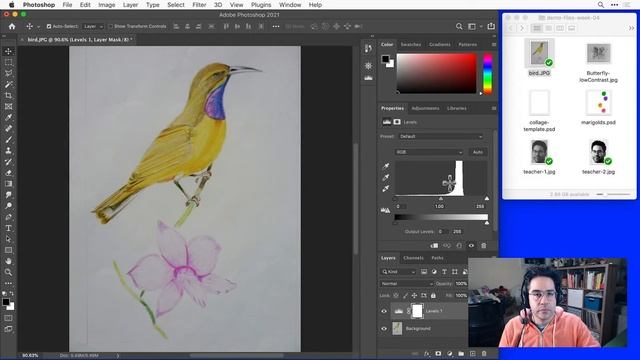Switch to the Swatches tab
This screenshot has height=360, width=640.
click(x=411, y=44)
